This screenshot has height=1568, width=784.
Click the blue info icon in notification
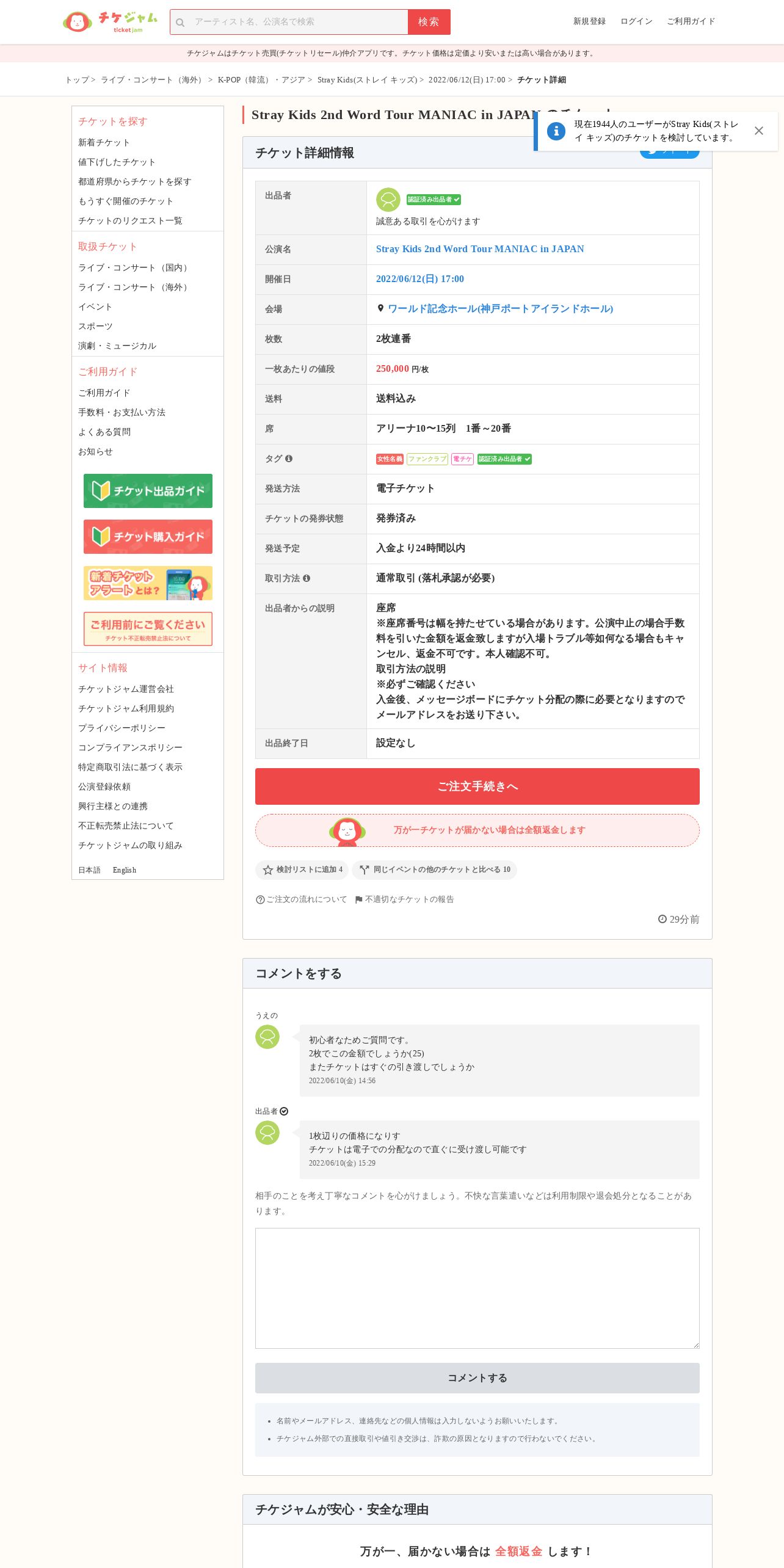556,131
